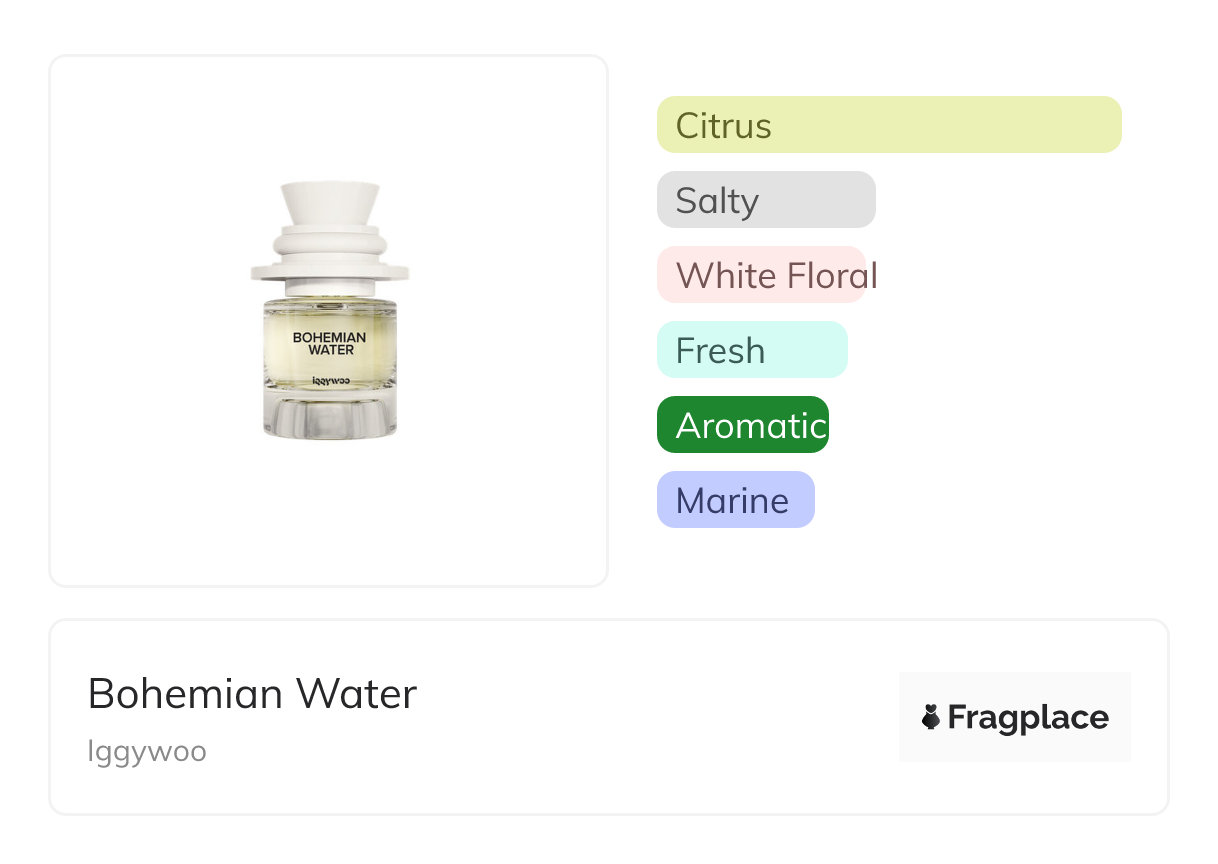Click the word Floral in pink tag

(830, 275)
